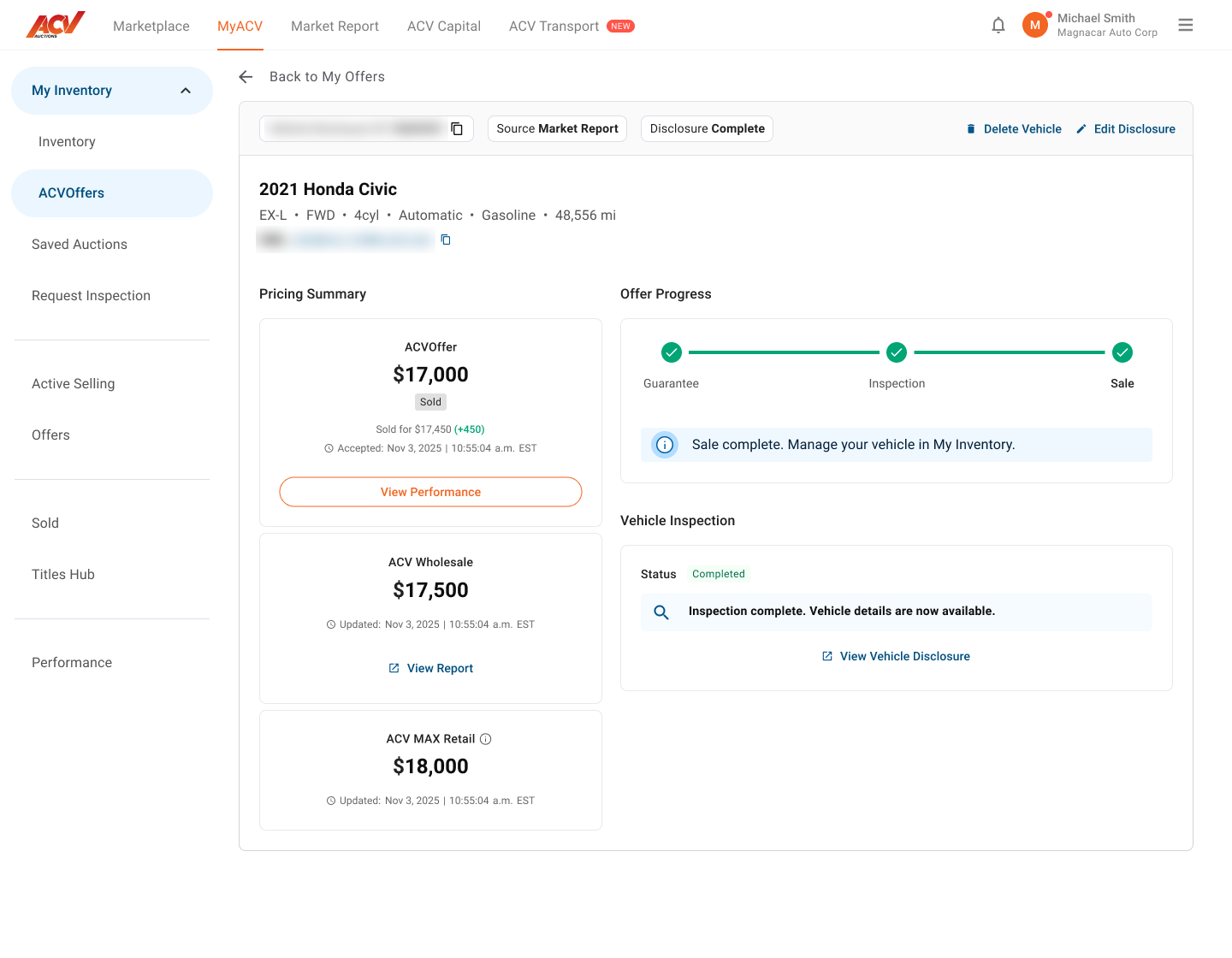Screen dimensions: 1232x958
Task: Click the View Vehicle Disclosure external-link icon
Action: click(x=827, y=656)
